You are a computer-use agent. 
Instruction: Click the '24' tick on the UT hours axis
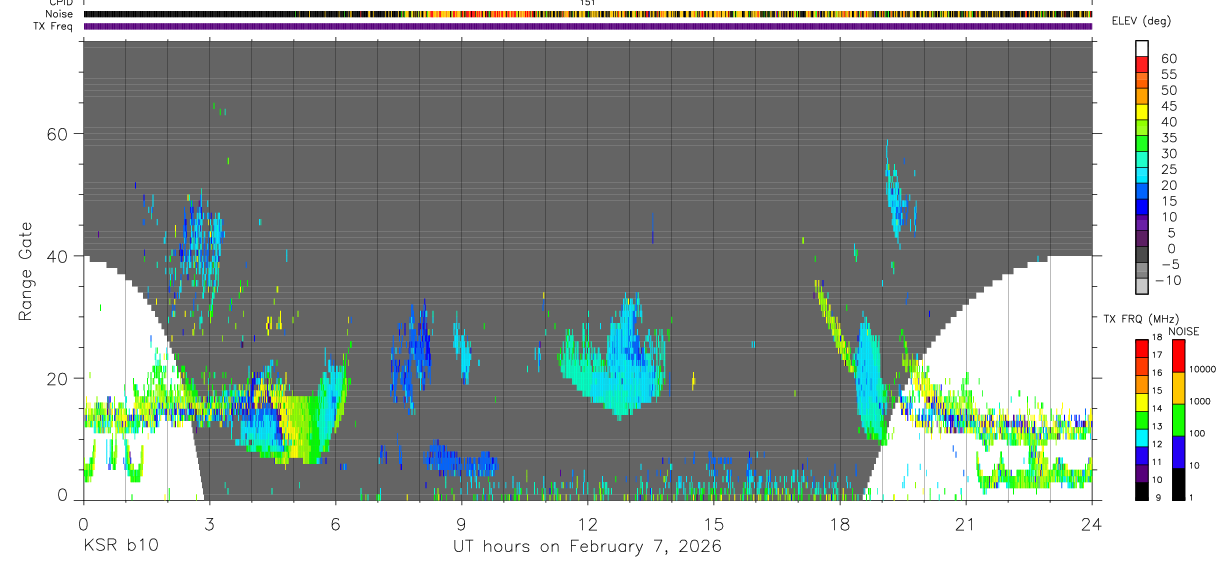coord(1091,522)
